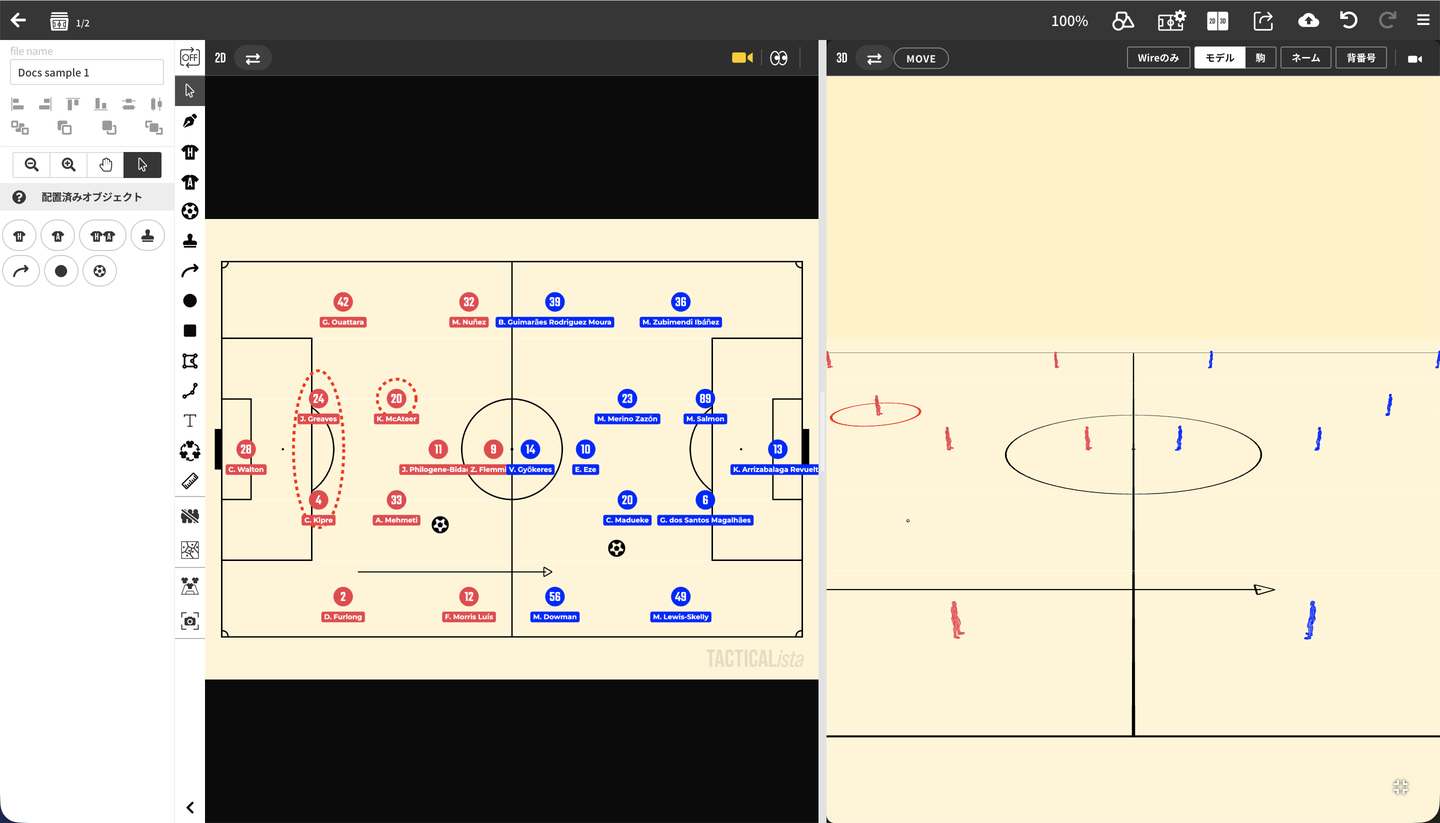
Task: Toggle the ネーム name display
Action: tap(1306, 58)
